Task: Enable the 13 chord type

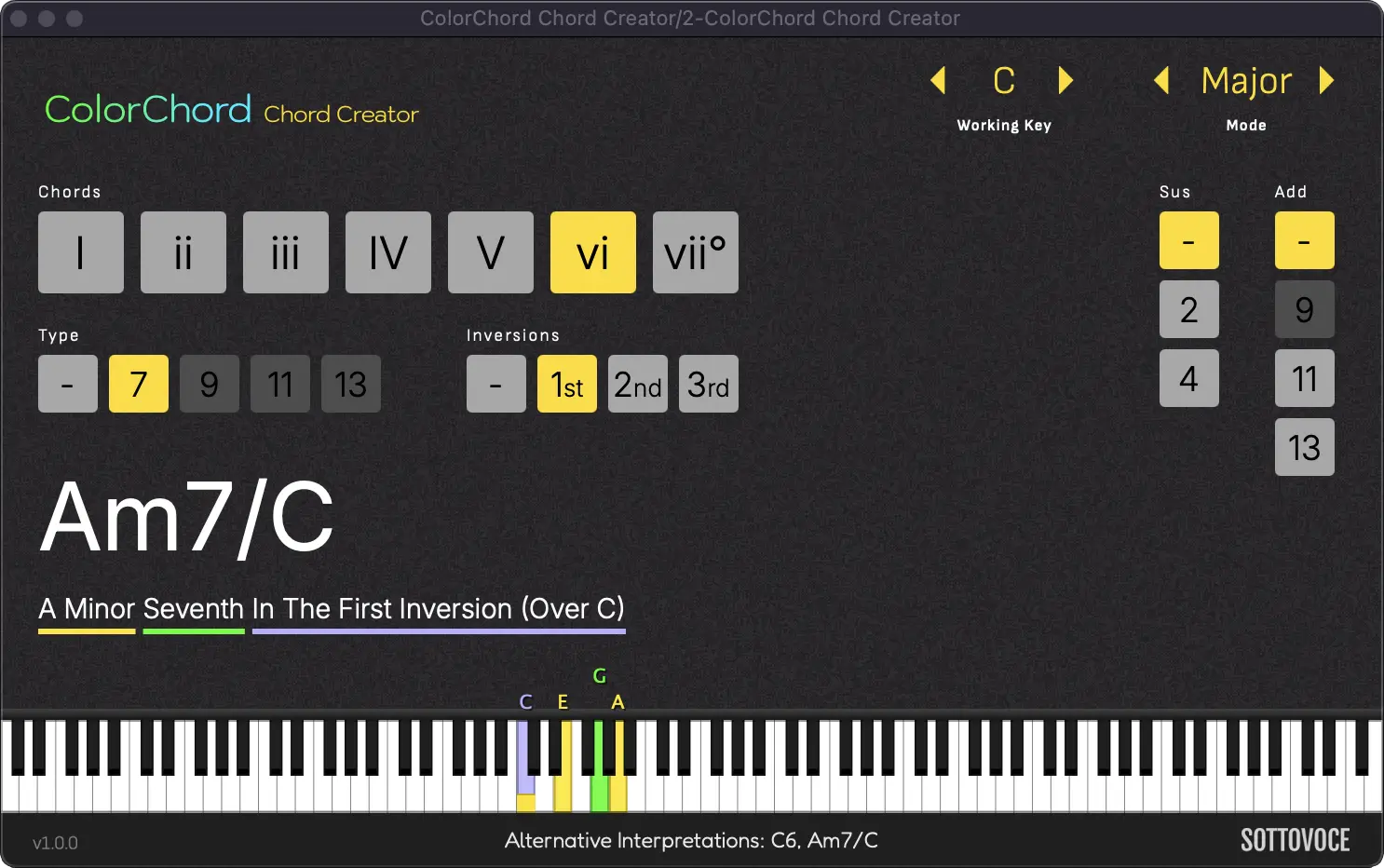Action: pos(350,383)
